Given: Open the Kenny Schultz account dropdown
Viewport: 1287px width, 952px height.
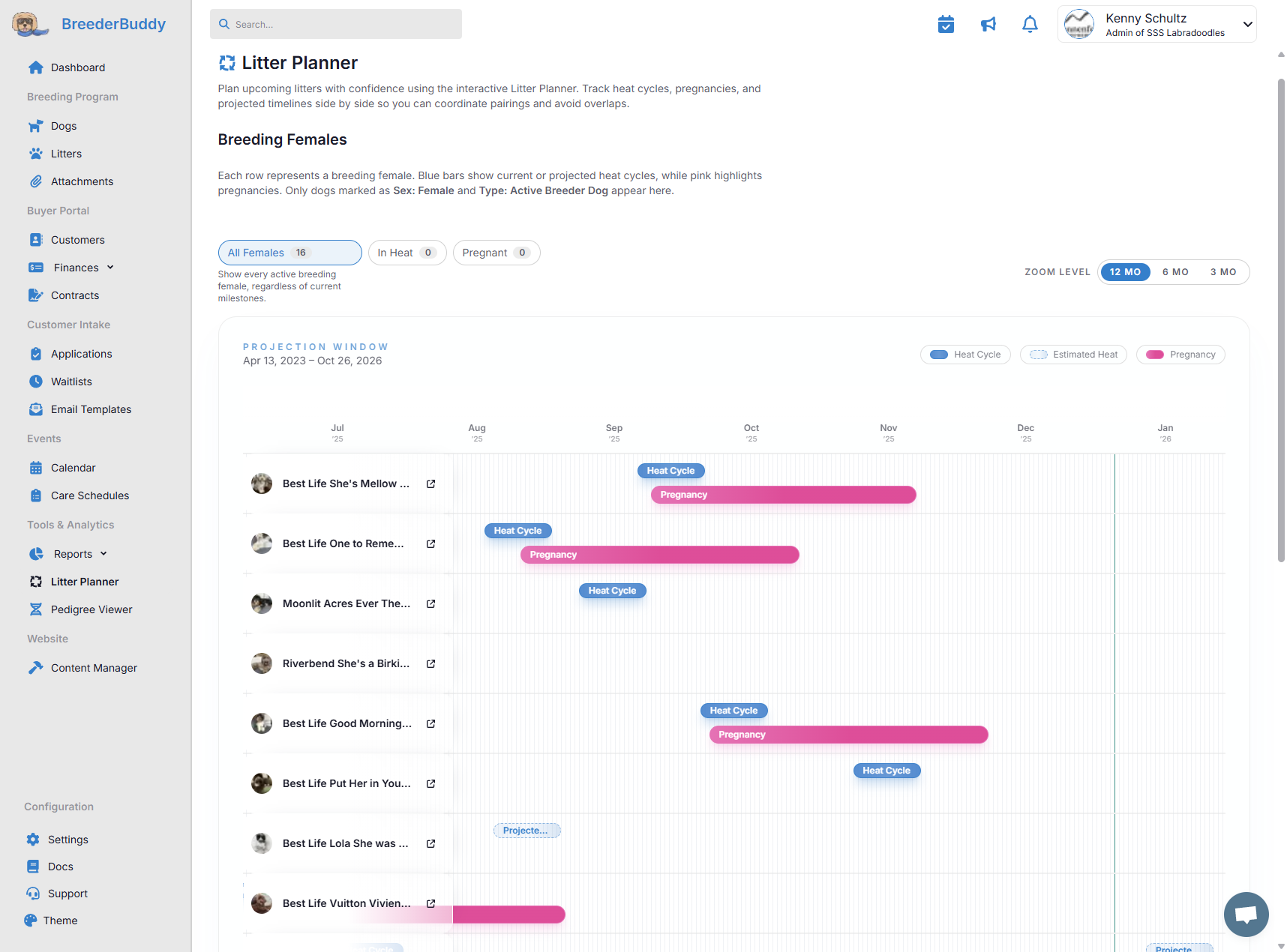Looking at the screenshot, I should (x=1247, y=25).
